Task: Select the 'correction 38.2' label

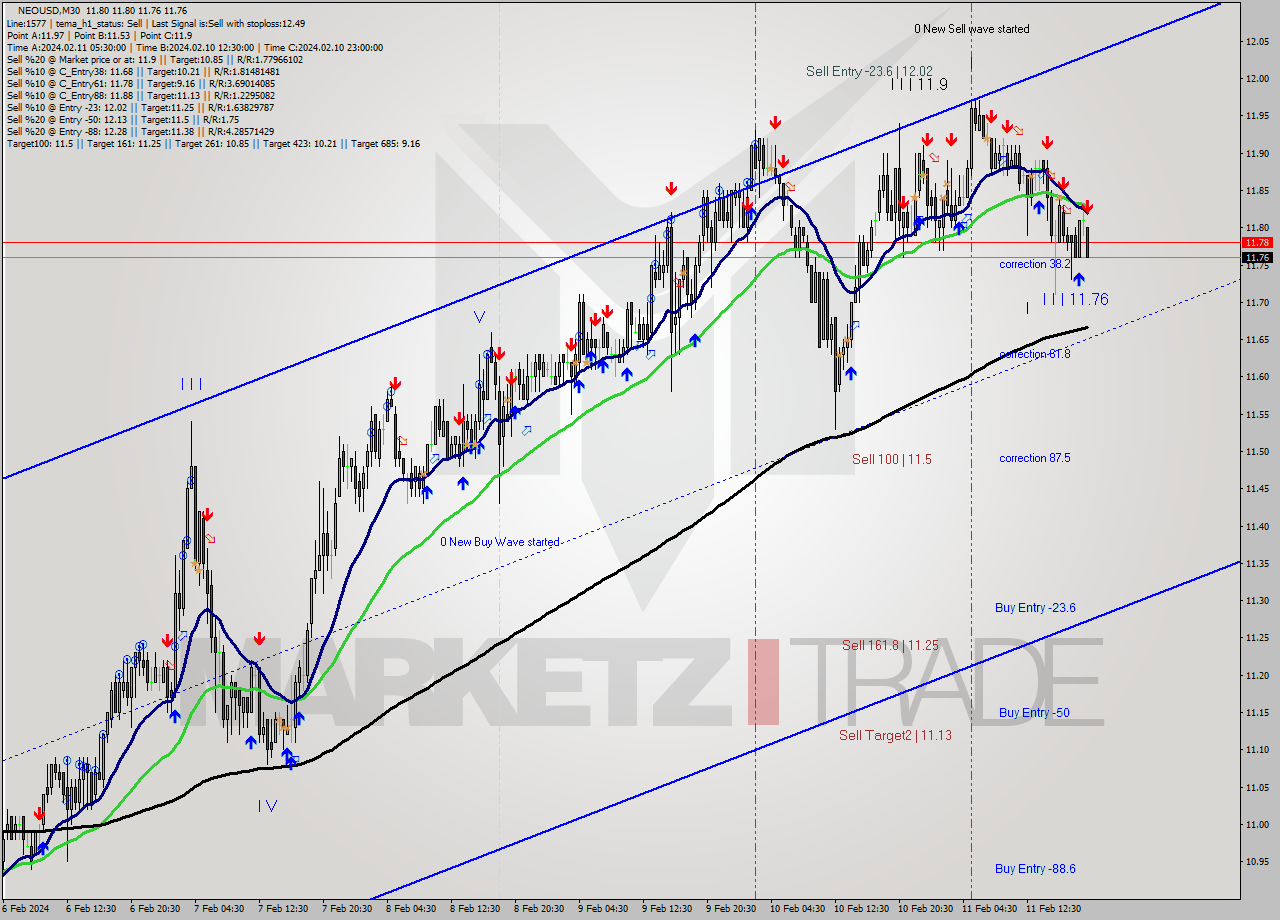Action: tap(1035, 264)
